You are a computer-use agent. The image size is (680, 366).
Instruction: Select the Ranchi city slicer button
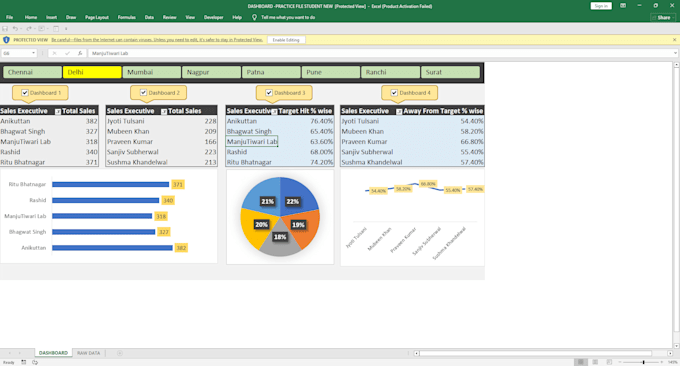(390, 72)
